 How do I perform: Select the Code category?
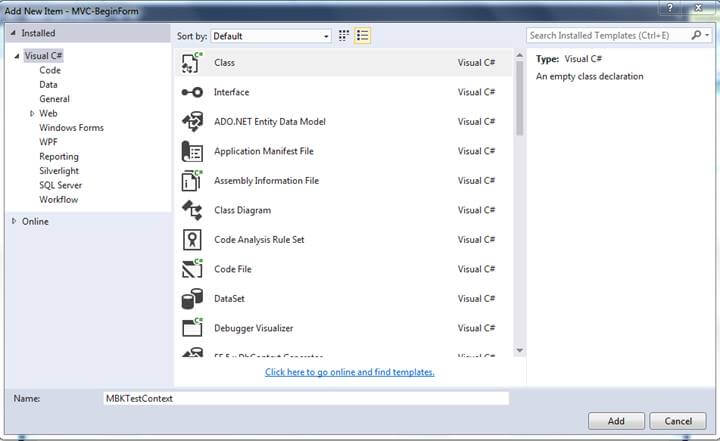click(x=50, y=70)
